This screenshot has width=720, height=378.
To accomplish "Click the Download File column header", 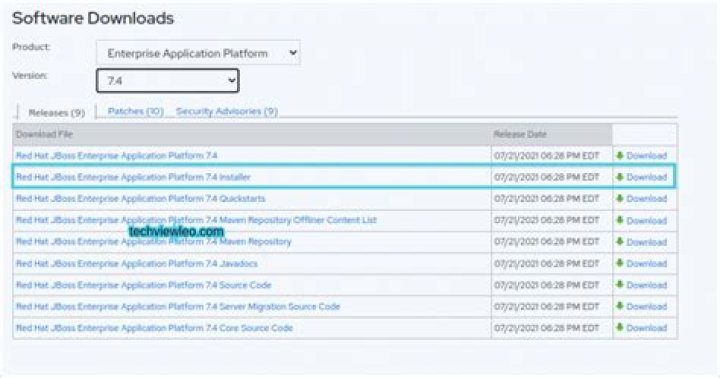I will [44, 134].
